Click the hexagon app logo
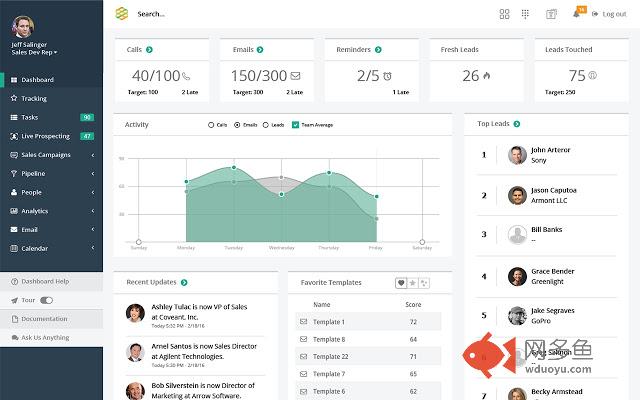640x400 pixels. point(122,14)
